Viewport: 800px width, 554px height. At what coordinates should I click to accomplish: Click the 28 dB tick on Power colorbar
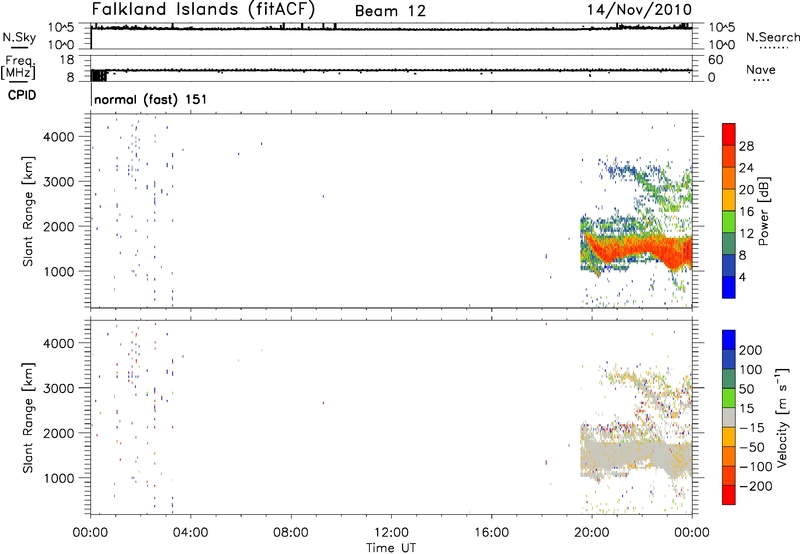point(746,146)
